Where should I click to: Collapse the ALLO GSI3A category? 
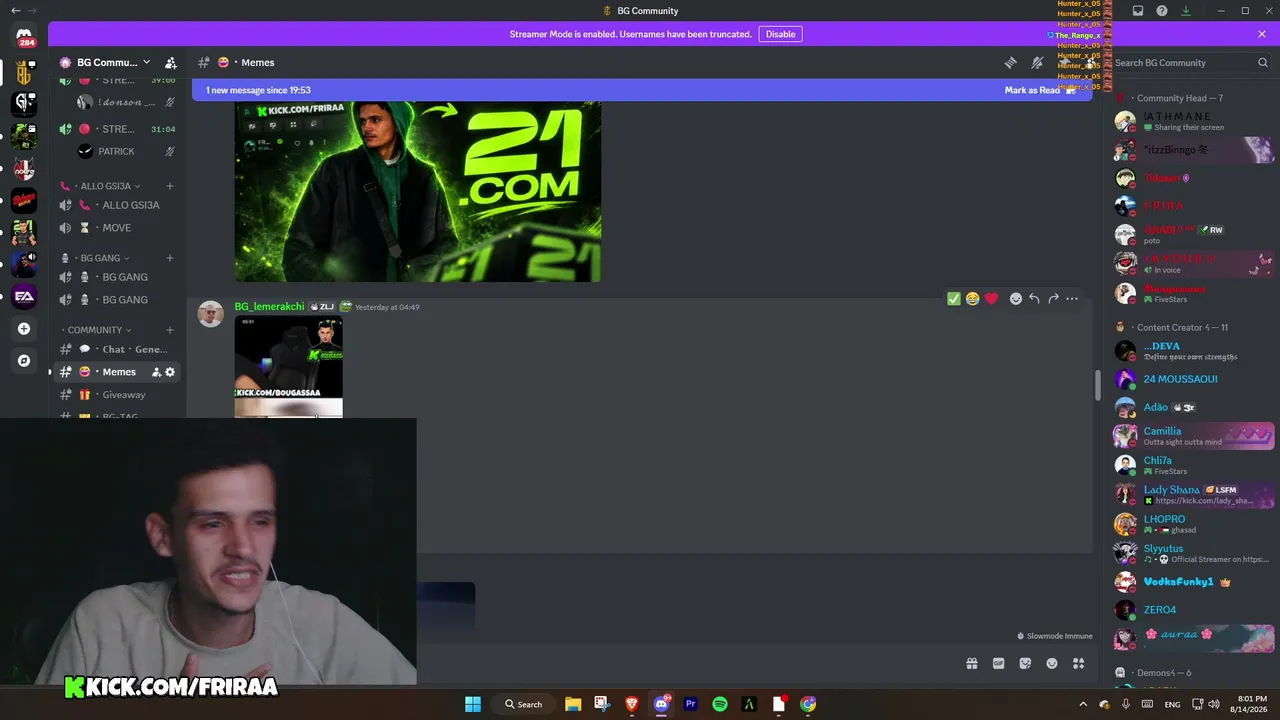click(105, 186)
